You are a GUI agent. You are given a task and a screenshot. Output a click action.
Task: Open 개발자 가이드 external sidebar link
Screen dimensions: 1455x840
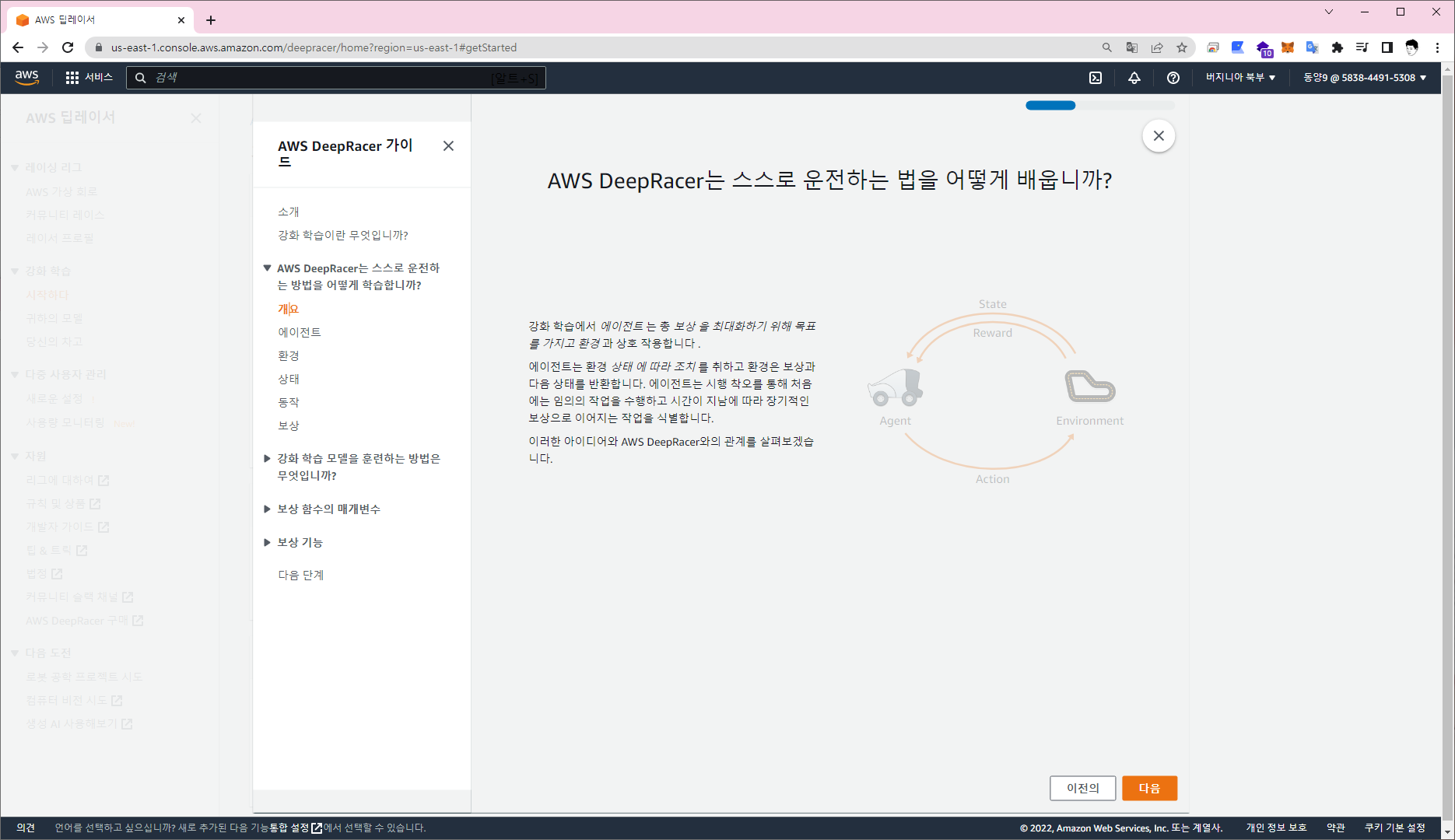click(68, 527)
